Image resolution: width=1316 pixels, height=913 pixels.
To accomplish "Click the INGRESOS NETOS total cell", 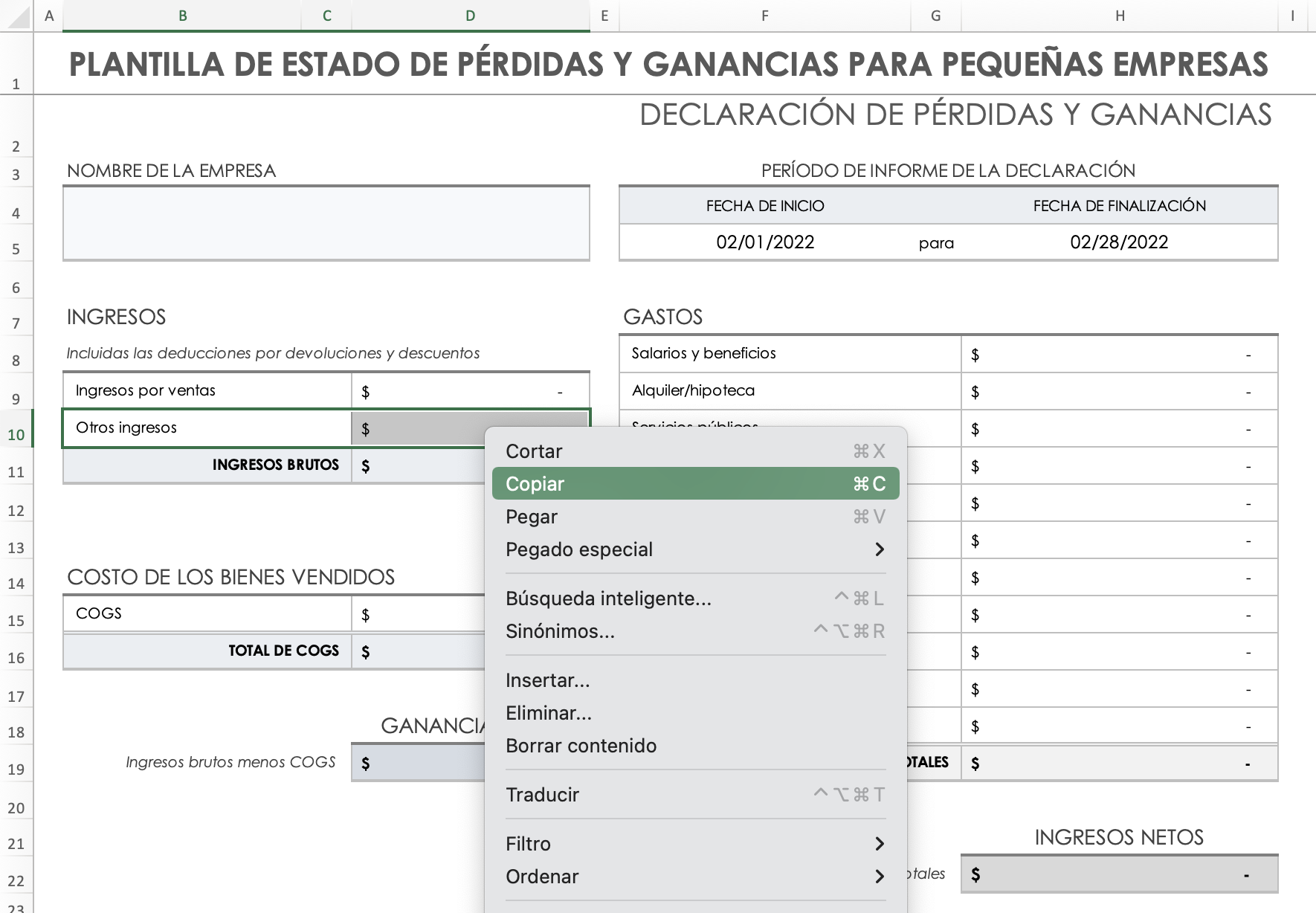I will [x=1120, y=874].
